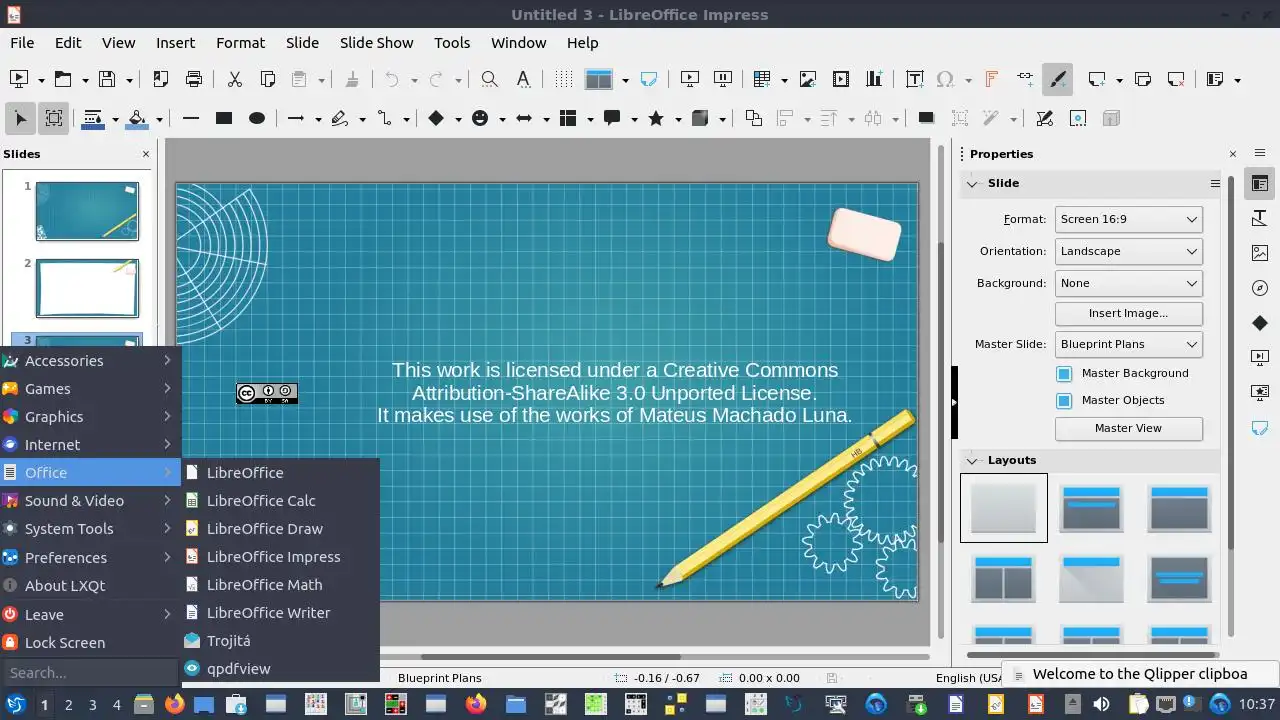Insert chart icon in toolbar

[874, 79]
